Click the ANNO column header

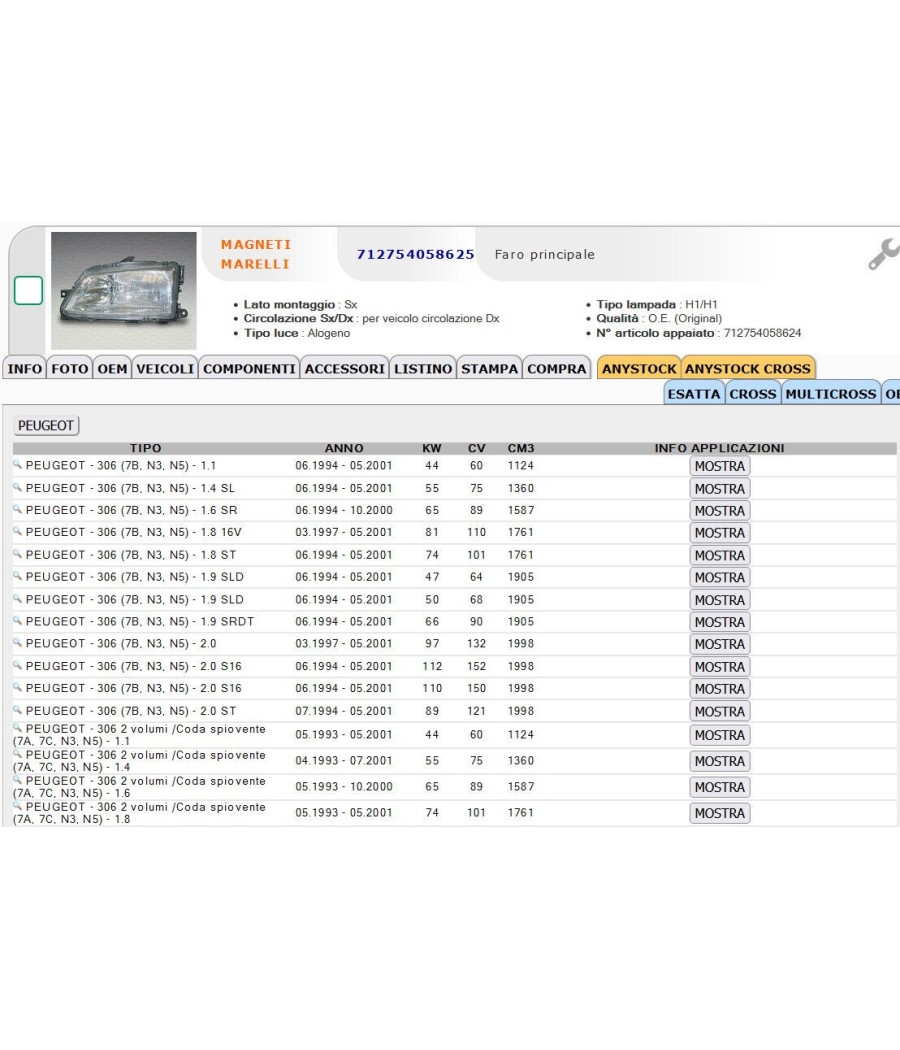[344, 448]
